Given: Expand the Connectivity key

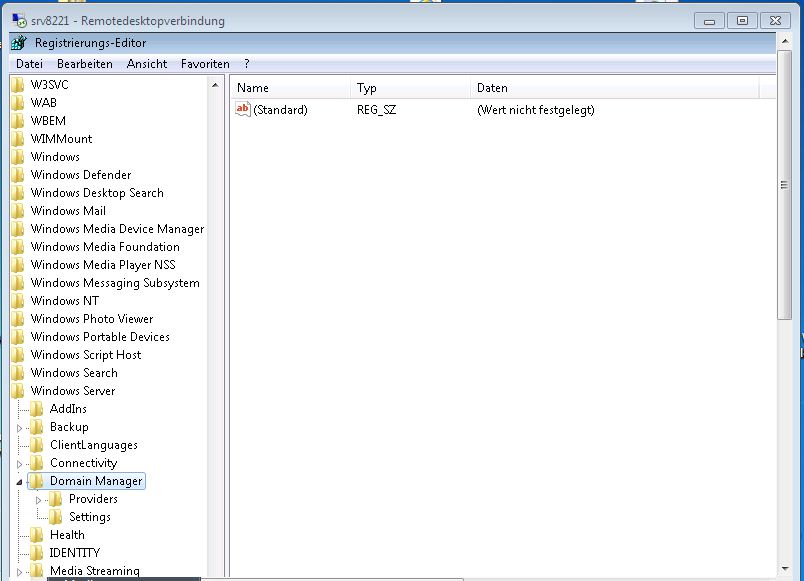Looking at the screenshot, I should tap(19, 464).
